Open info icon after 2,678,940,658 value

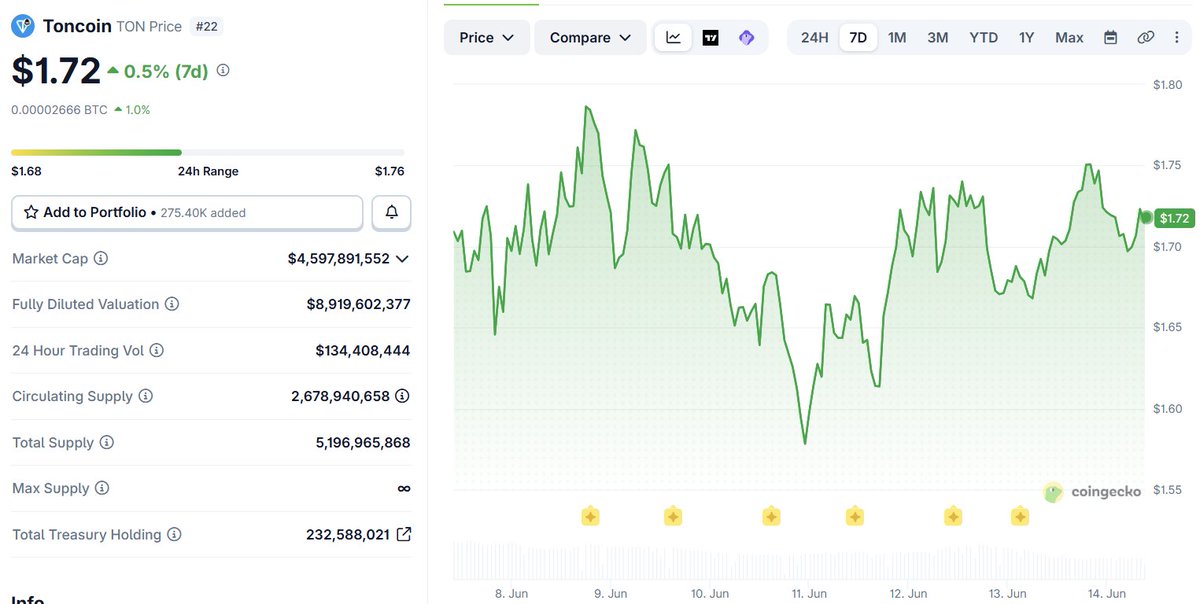click(402, 396)
